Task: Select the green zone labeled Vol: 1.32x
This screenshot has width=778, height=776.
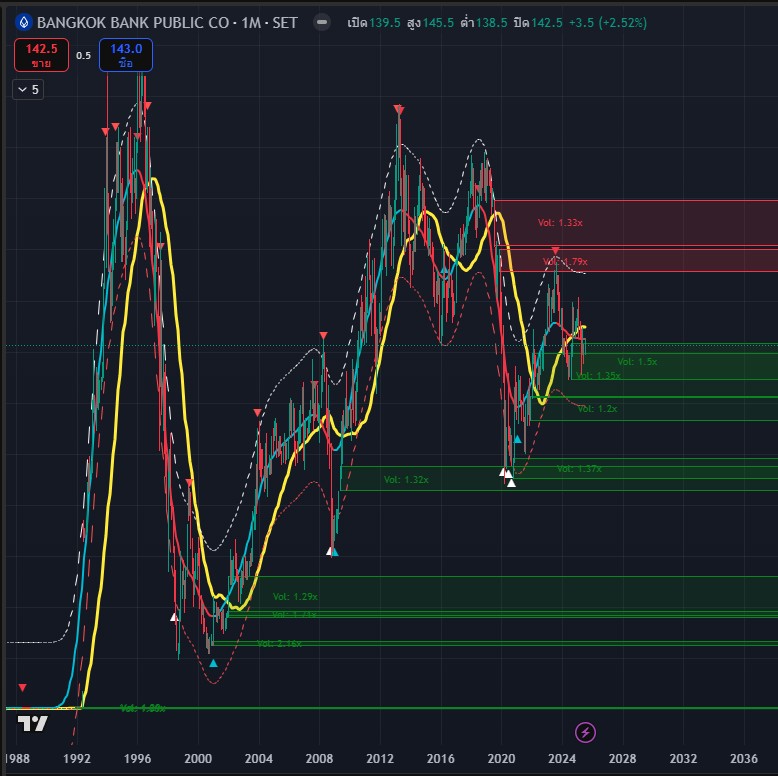Action: 559,478
